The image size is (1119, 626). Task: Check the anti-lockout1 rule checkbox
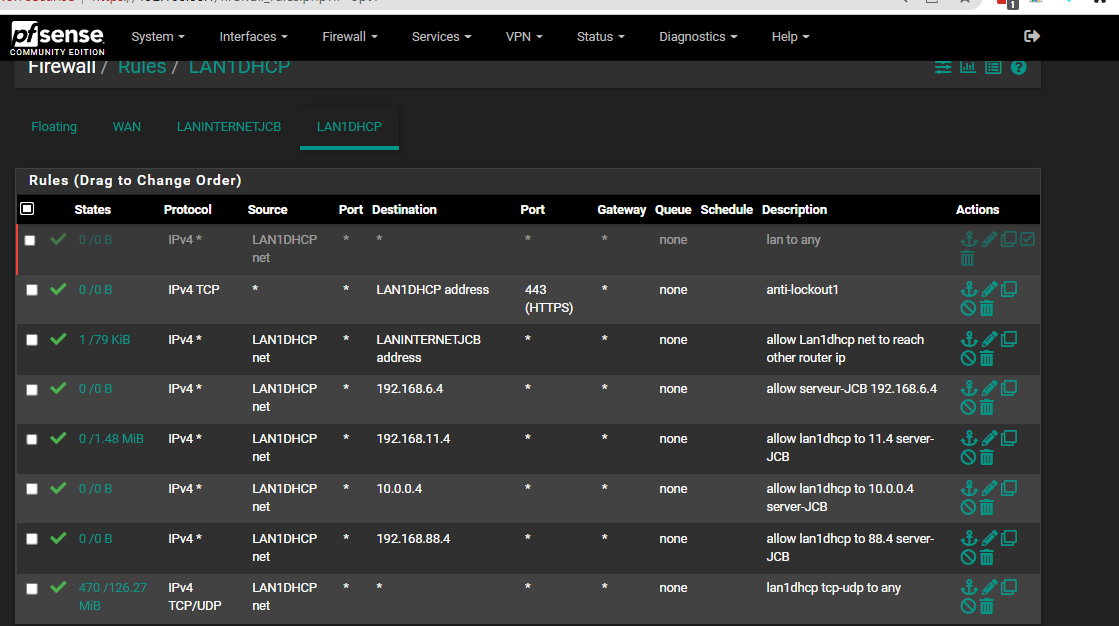pos(31,290)
